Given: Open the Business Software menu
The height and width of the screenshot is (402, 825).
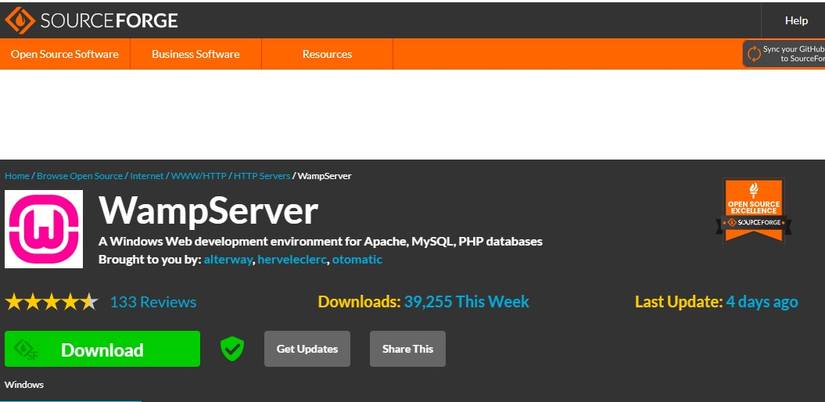Looking at the screenshot, I should [196, 54].
